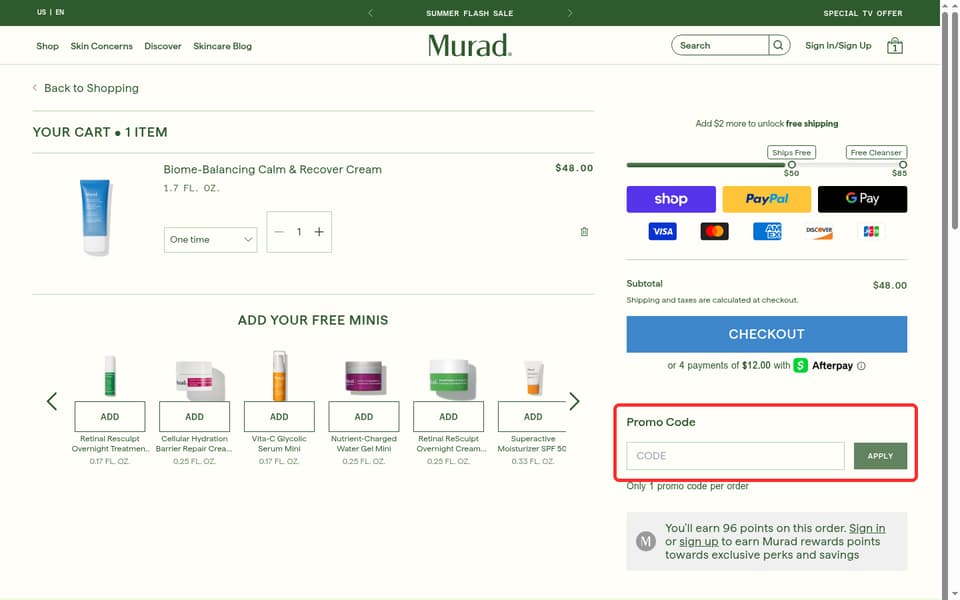Decrease quantity with minus button
Screen dimensions: 960x600
(x=279, y=232)
